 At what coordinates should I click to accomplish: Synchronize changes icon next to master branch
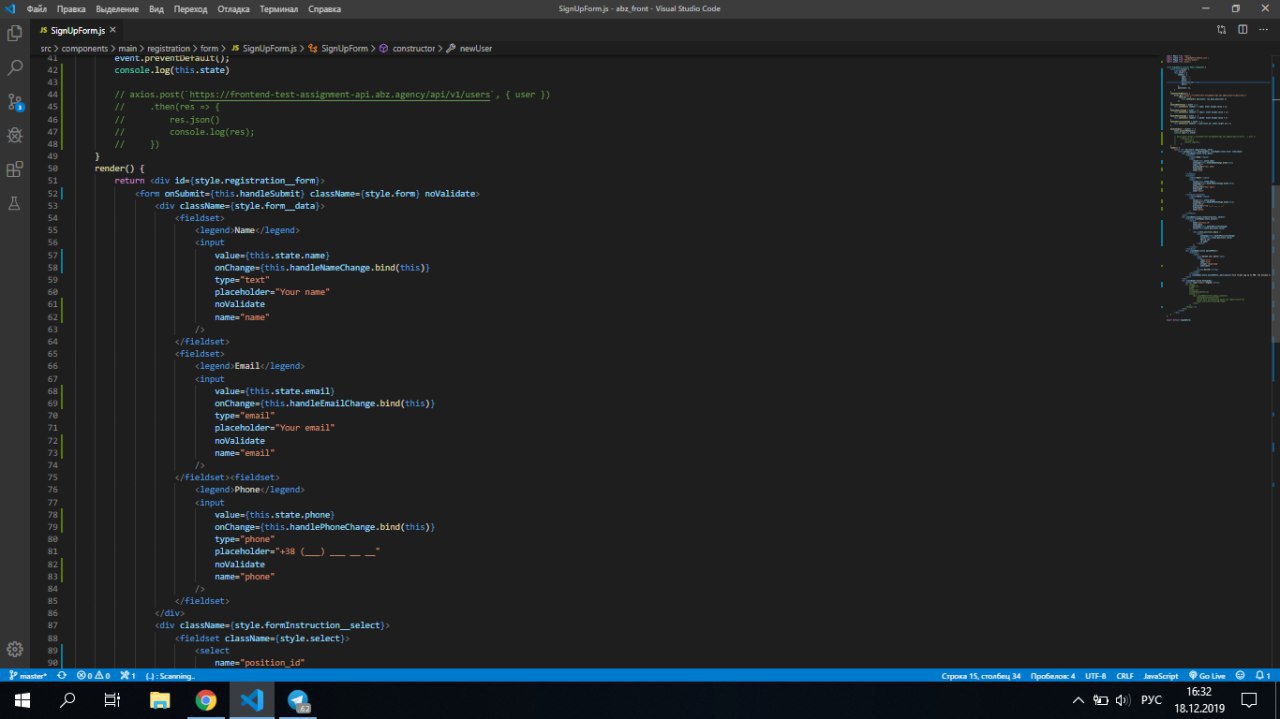pyautogui.click(x=61, y=676)
